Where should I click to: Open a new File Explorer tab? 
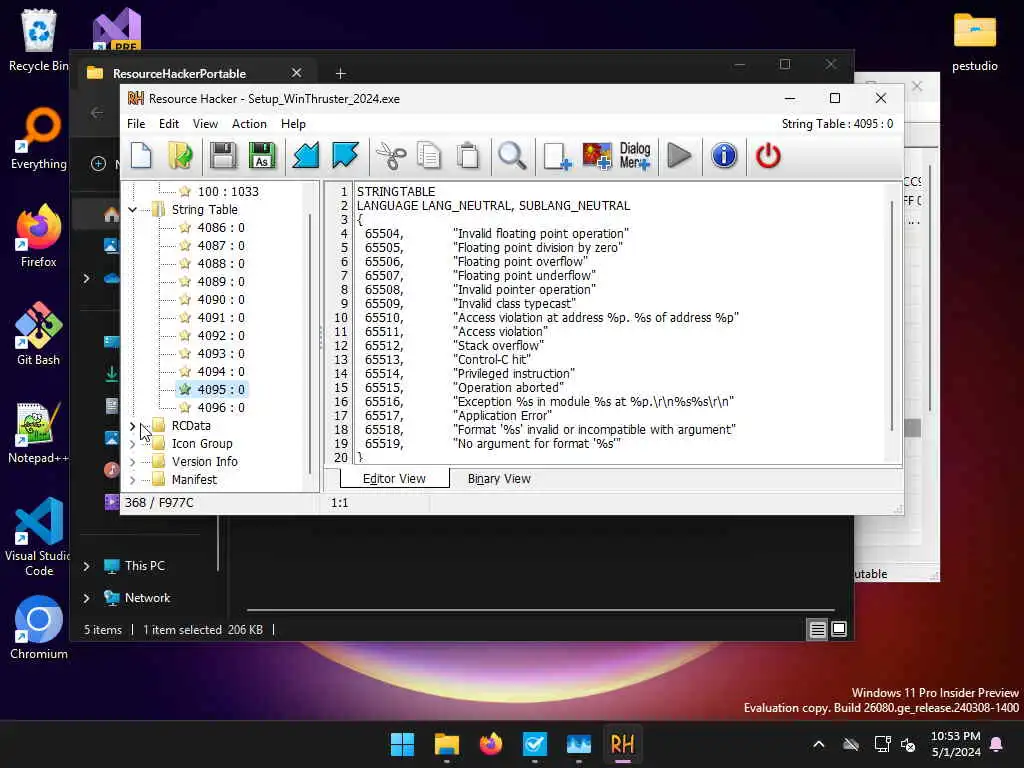point(340,73)
